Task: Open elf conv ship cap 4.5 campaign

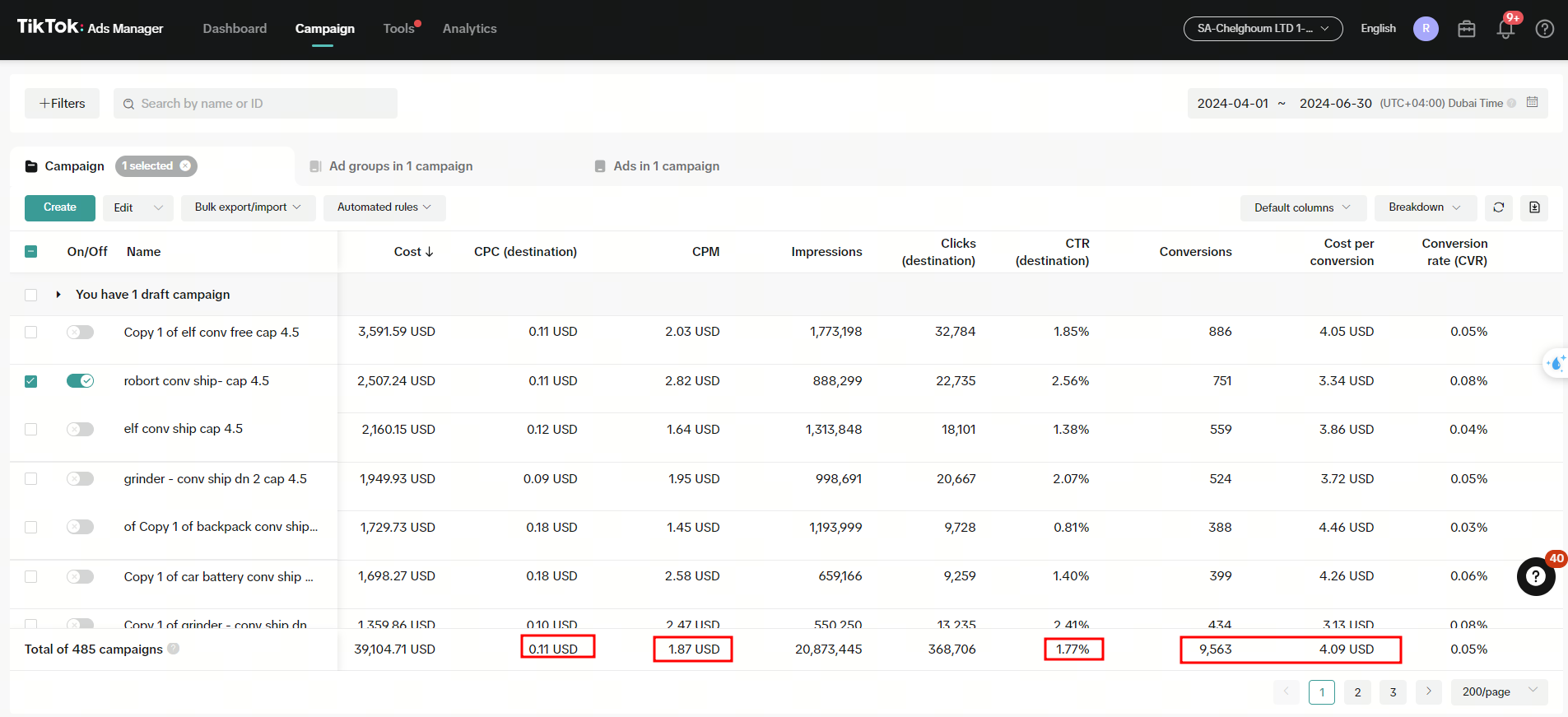Action: pos(184,429)
